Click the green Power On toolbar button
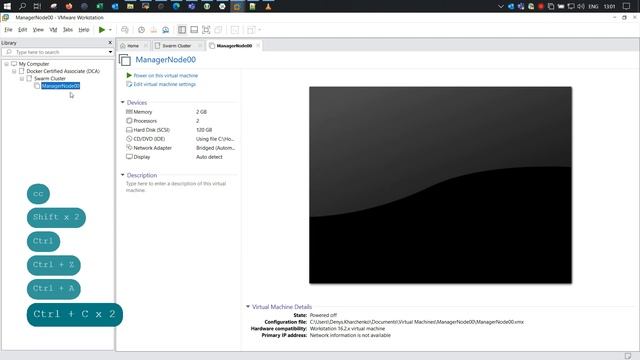The image size is (640, 360). tap(102, 30)
